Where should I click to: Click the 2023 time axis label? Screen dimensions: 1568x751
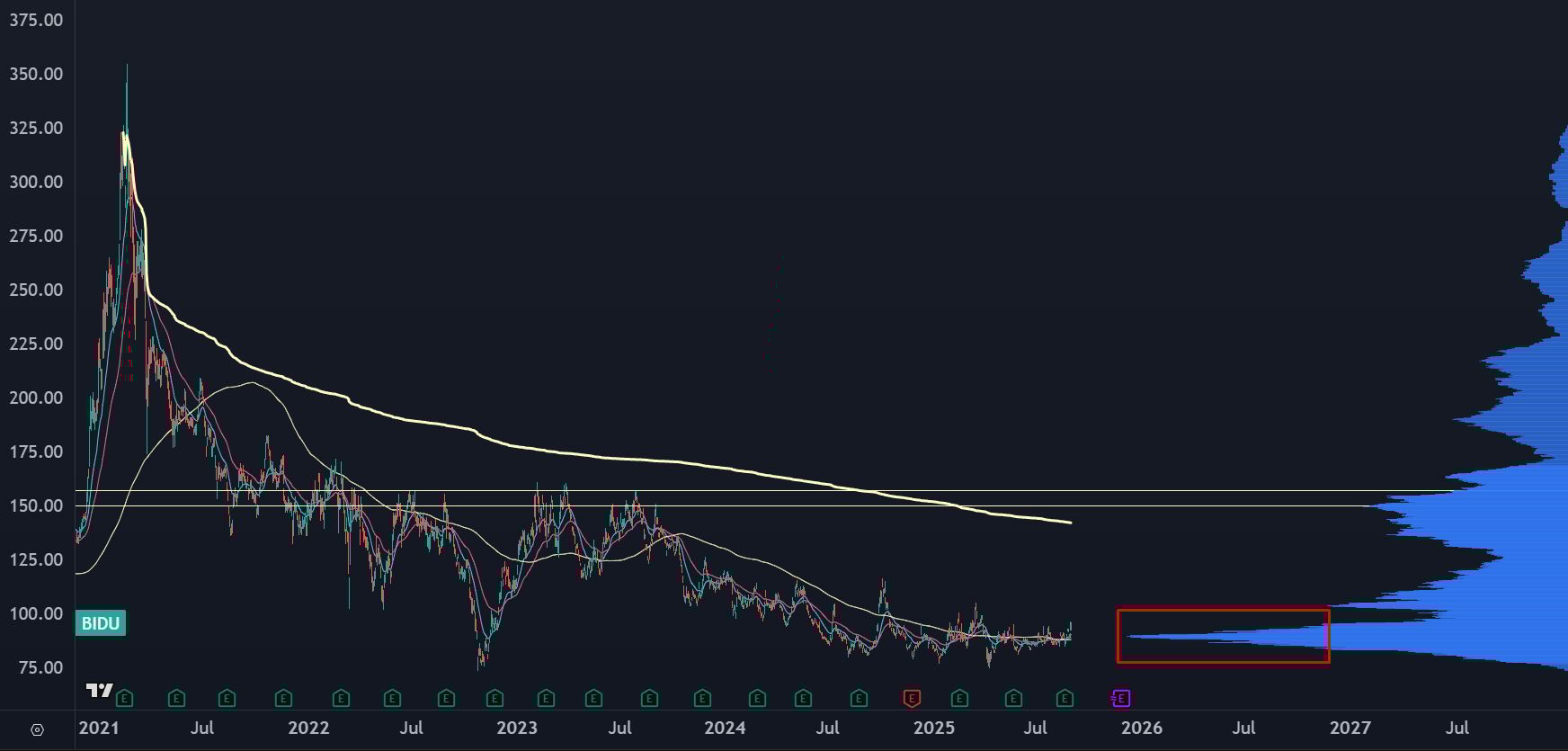[x=517, y=728]
